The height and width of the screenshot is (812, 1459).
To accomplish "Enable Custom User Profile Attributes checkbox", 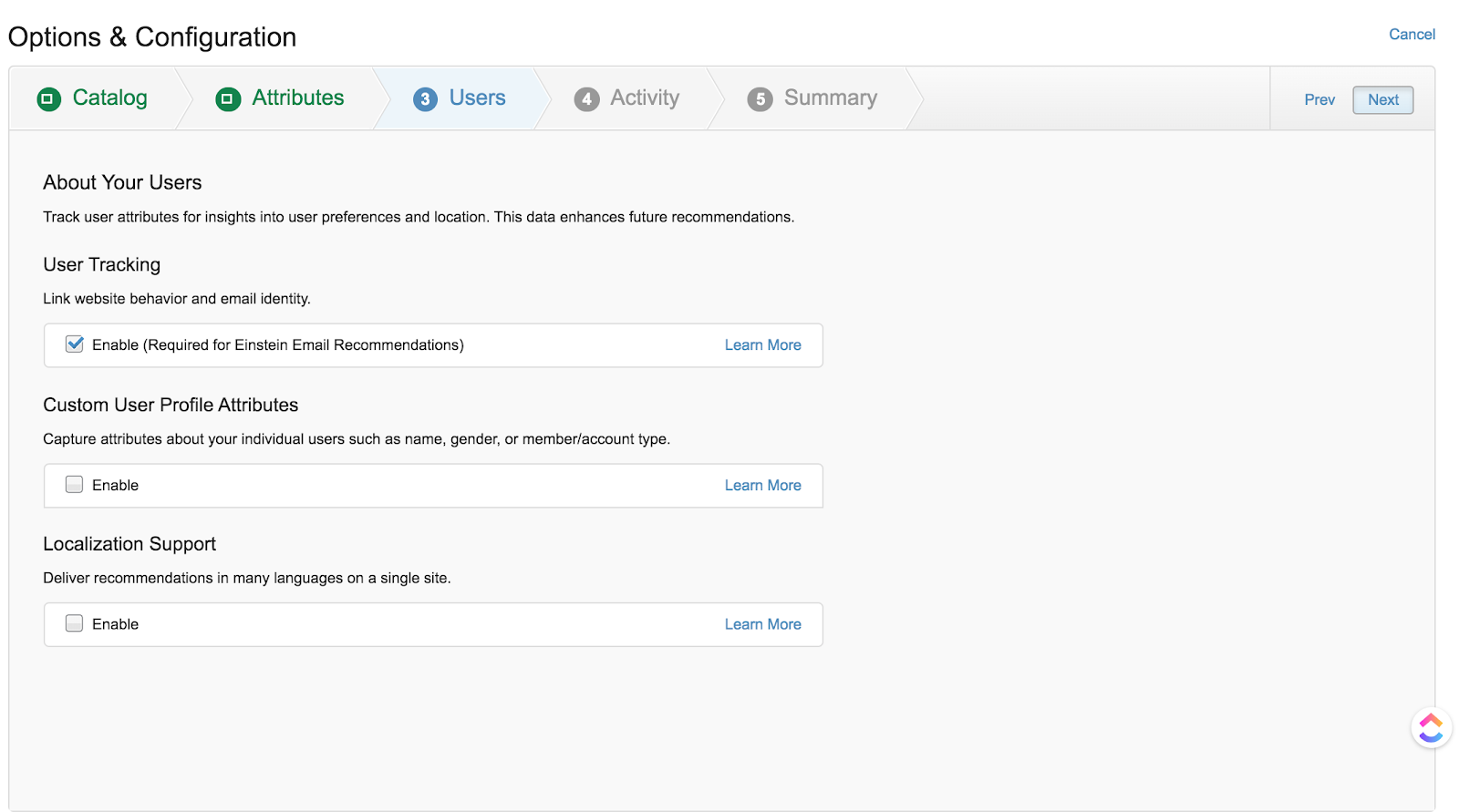I will click(75, 485).
